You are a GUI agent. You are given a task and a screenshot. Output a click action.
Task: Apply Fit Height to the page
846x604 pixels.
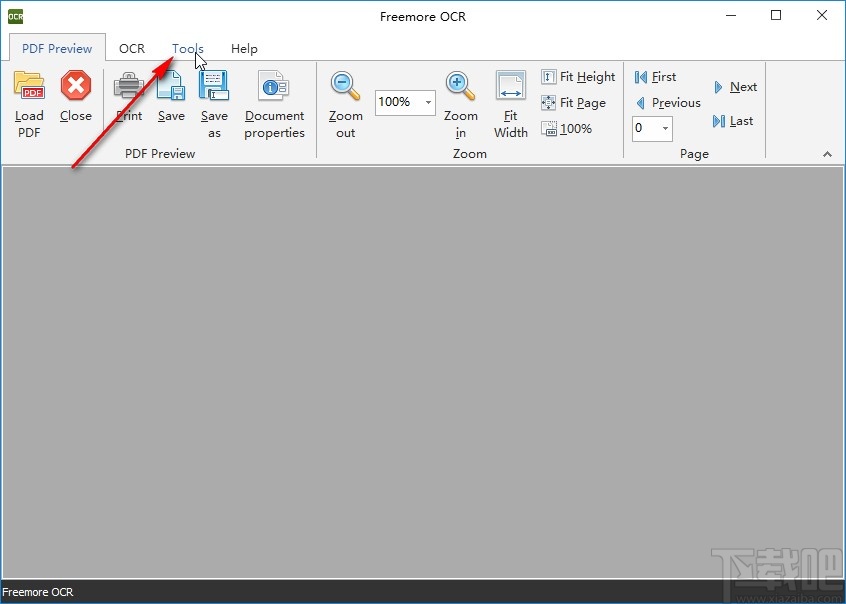(x=578, y=77)
